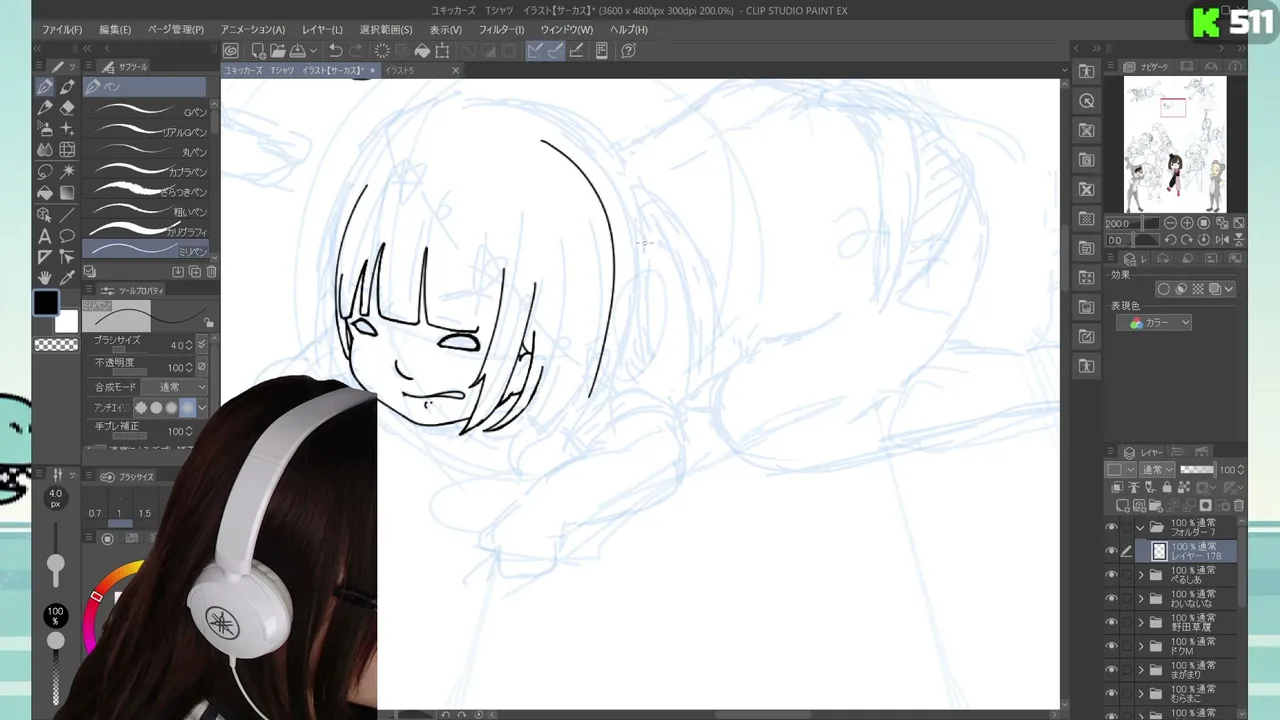Rotate the canvas left in Navigator
This screenshot has width=1280, height=720.
[x=1171, y=240]
